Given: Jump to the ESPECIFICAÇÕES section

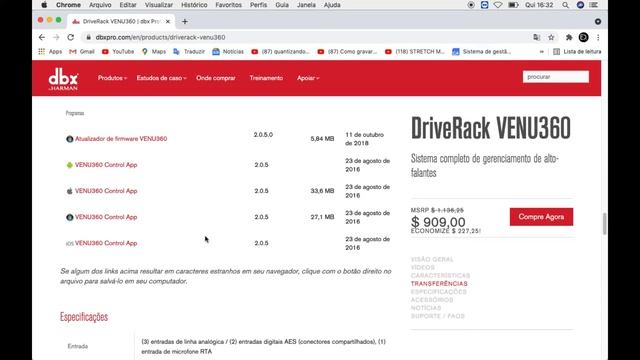Looking at the screenshot, I should pos(438,292).
